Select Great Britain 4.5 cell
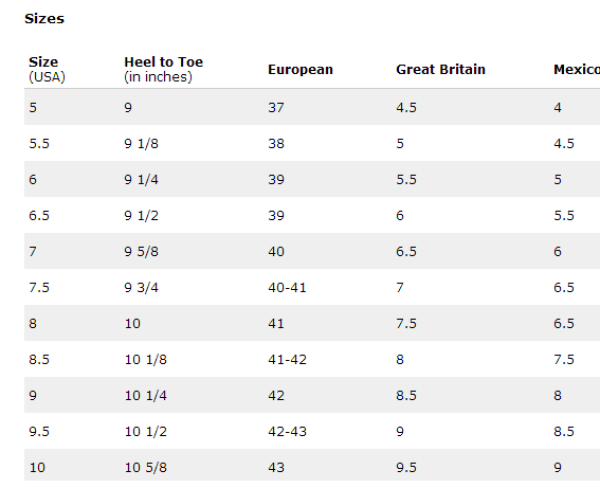600x488 pixels. click(406, 108)
